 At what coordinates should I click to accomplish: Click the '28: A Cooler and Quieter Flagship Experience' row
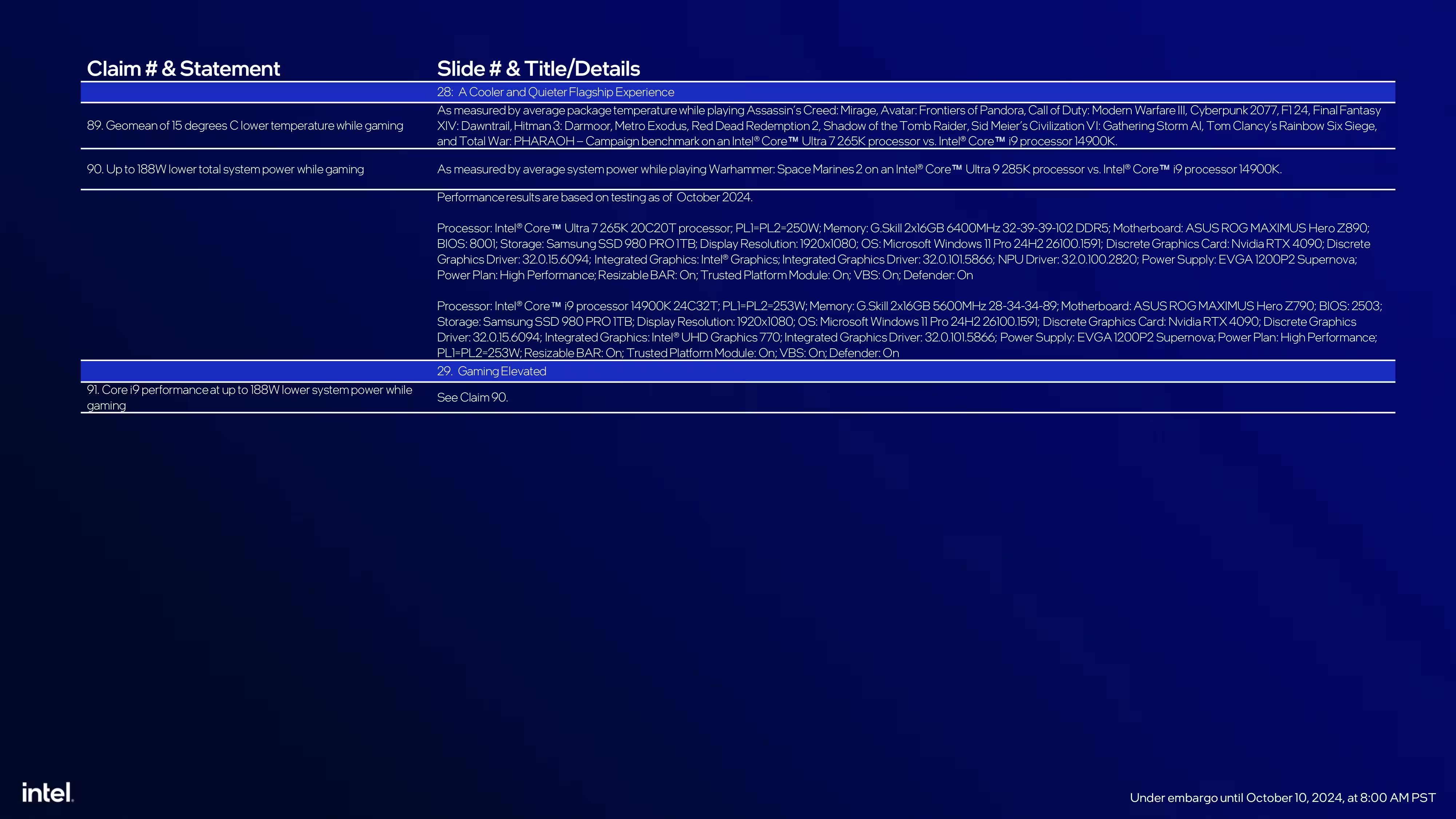tap(737, 92)
